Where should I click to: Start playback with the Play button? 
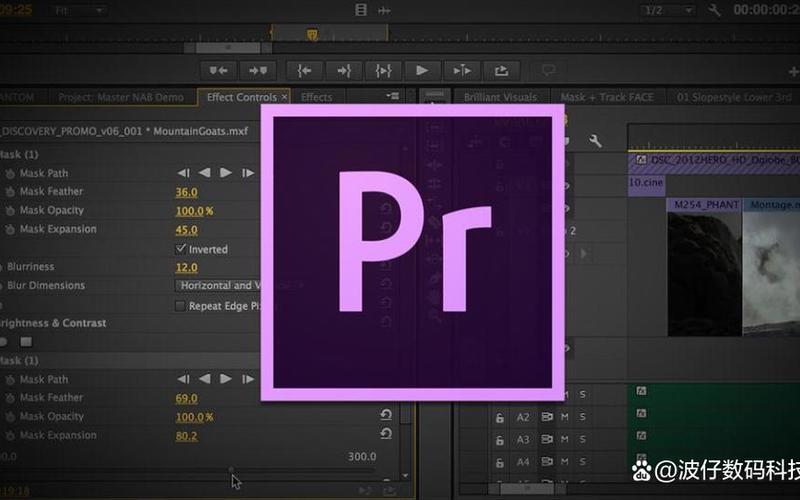422,70
